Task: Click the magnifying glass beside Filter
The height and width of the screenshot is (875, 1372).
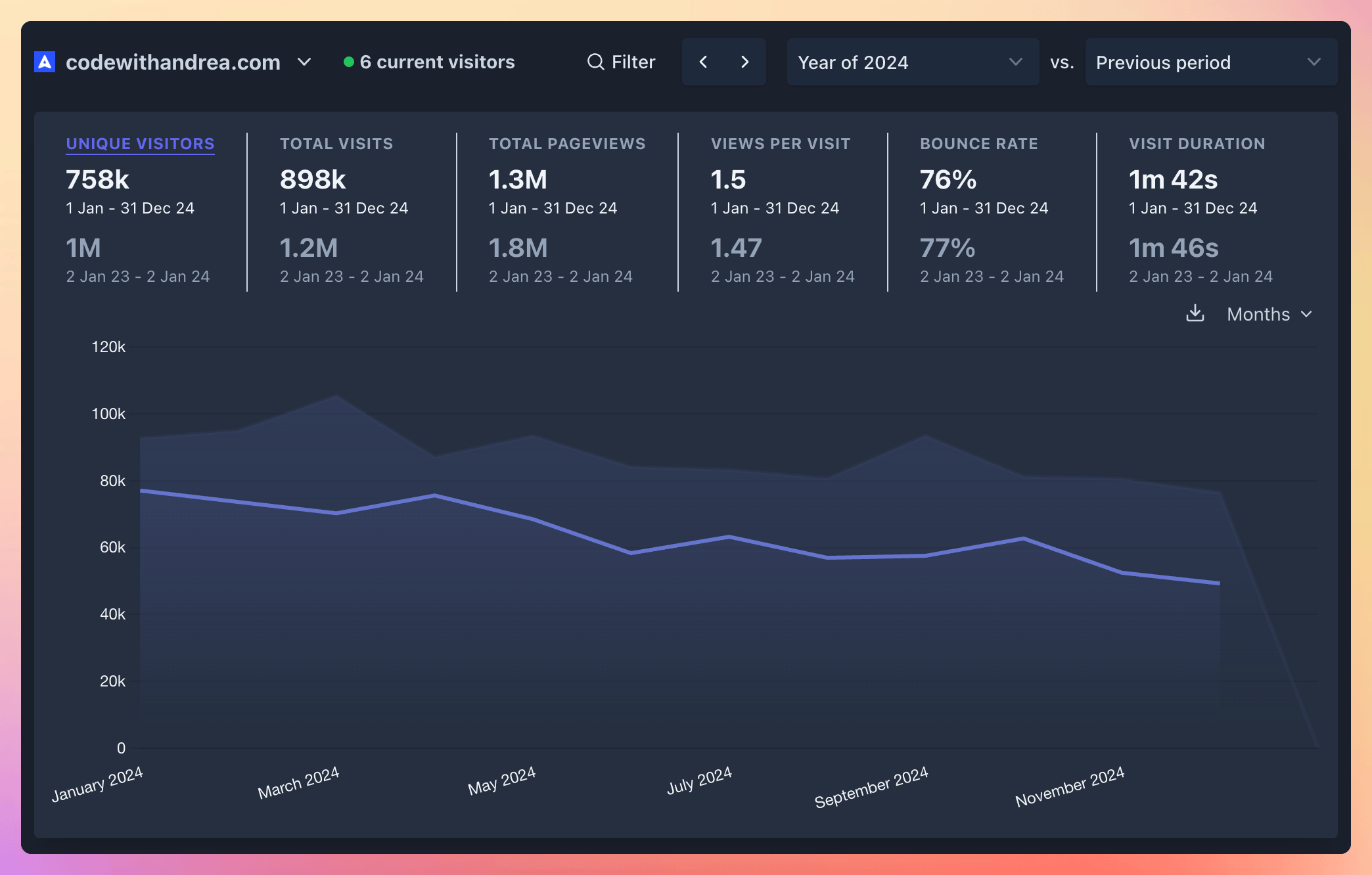Action: click(x=595, y=62)
